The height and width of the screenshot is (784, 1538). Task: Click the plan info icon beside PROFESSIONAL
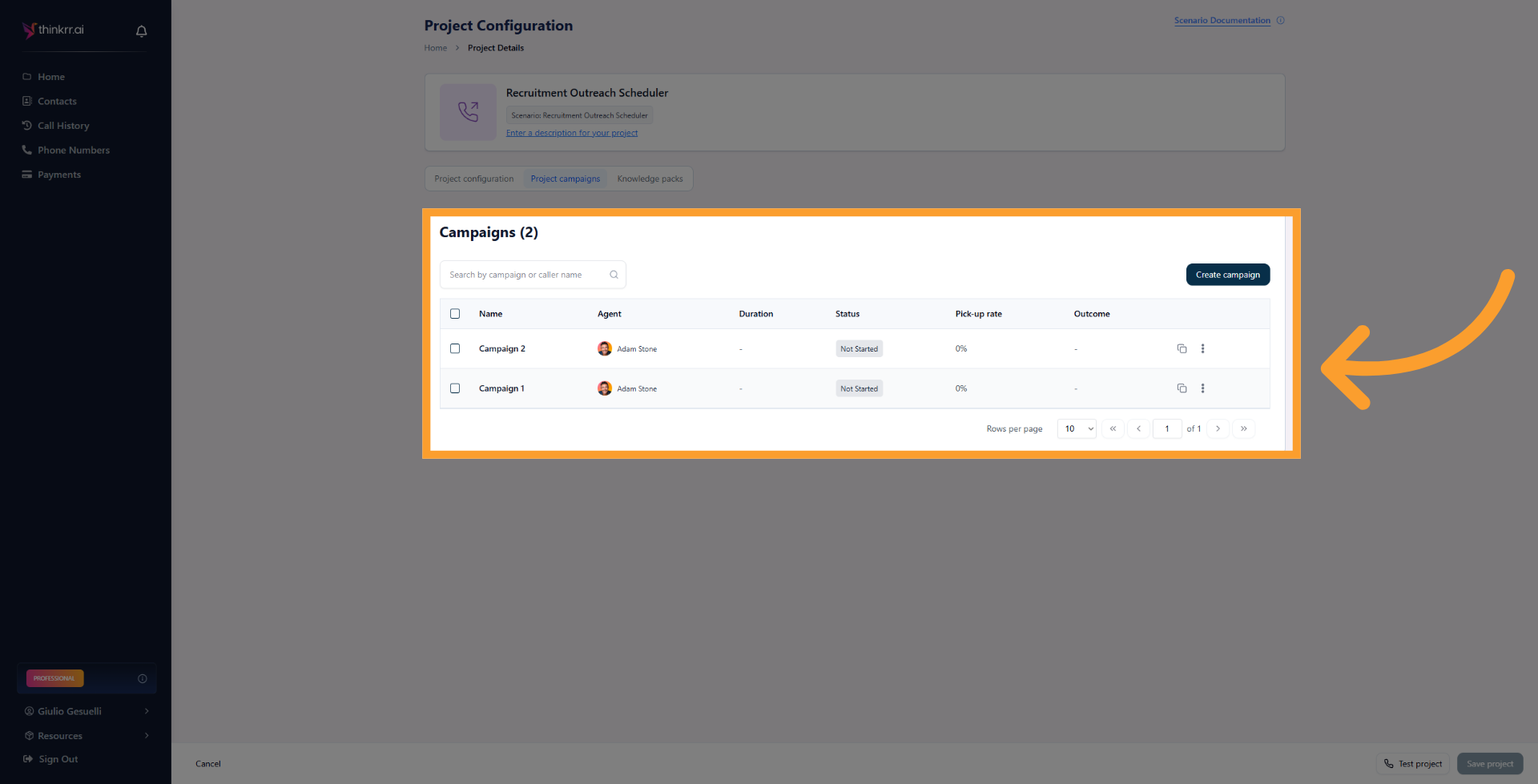click(143, 678)
